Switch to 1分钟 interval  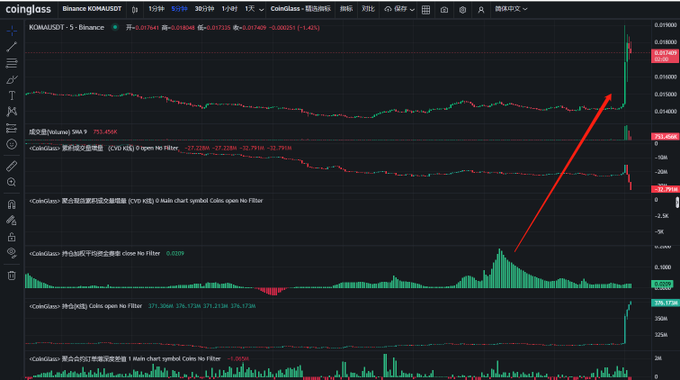(156, 9)
